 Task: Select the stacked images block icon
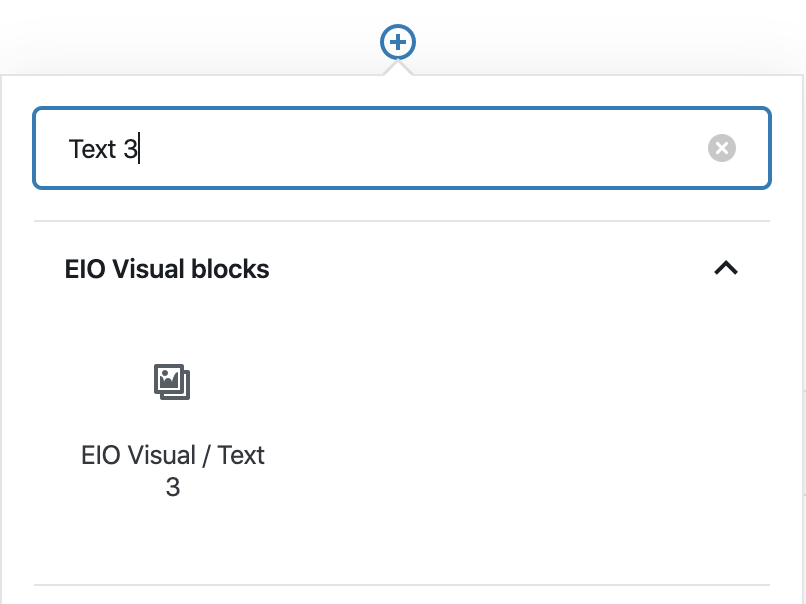click(172, 381)
